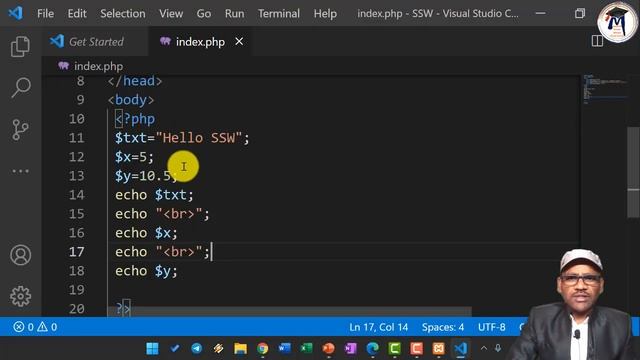
Task: Open the Windows Start menu
Action: (x=153, y=349)
